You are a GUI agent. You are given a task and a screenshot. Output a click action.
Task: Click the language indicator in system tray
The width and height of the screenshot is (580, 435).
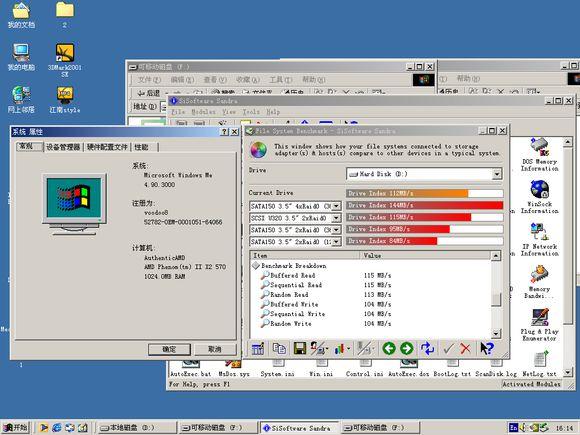point(513,428)
